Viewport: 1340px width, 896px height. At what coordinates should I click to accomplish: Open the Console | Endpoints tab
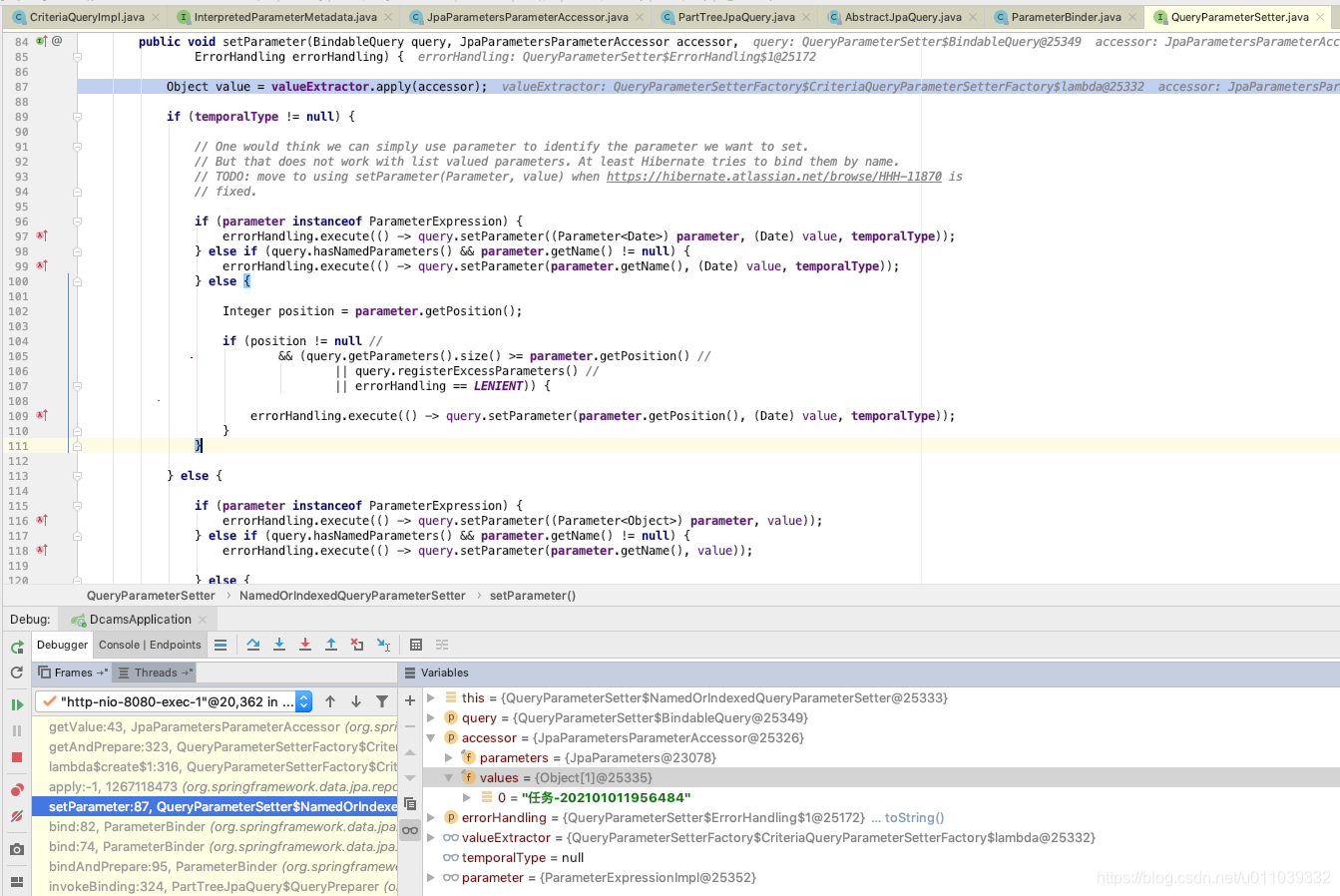[x=150, y=645]
